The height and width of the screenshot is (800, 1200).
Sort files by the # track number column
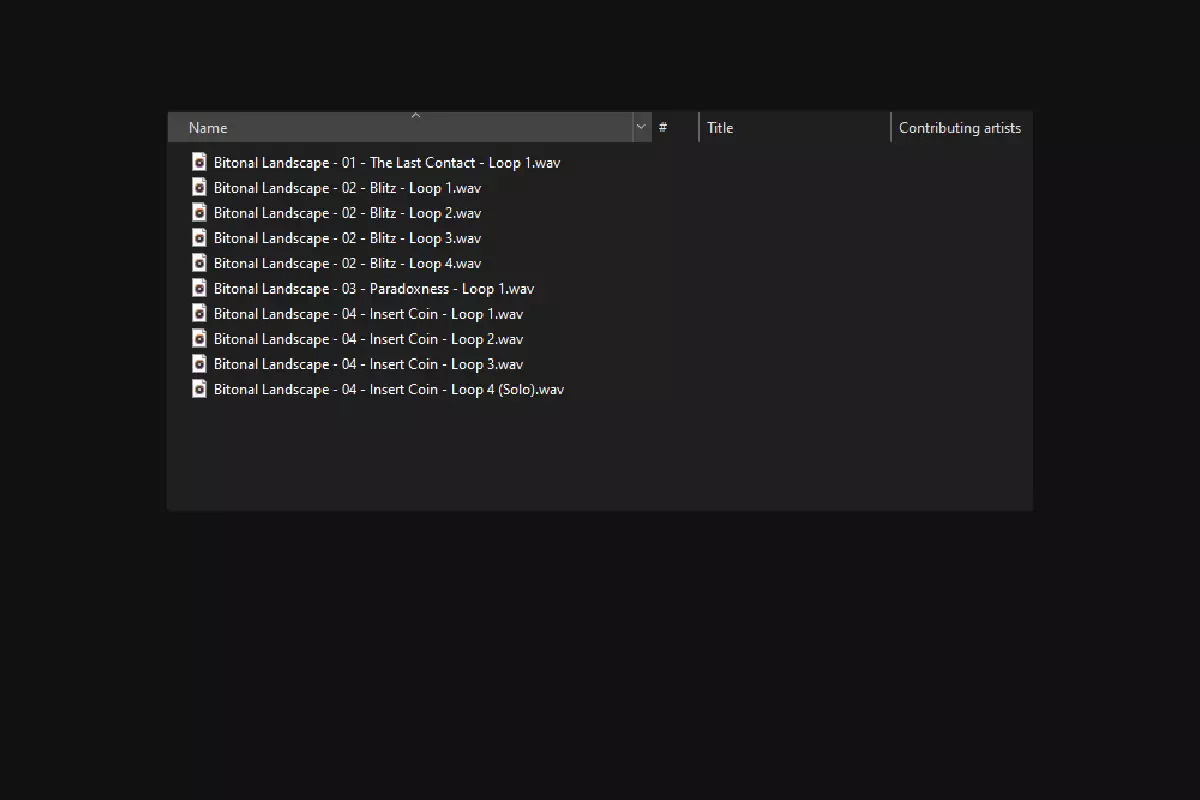(675, 127)
